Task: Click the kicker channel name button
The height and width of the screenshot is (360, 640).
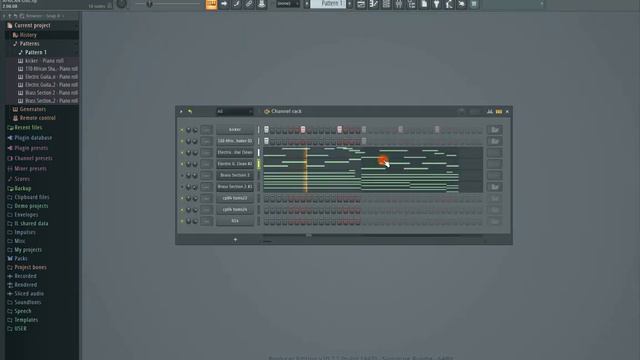Action: pyautogui.click(x=235, y=130)
